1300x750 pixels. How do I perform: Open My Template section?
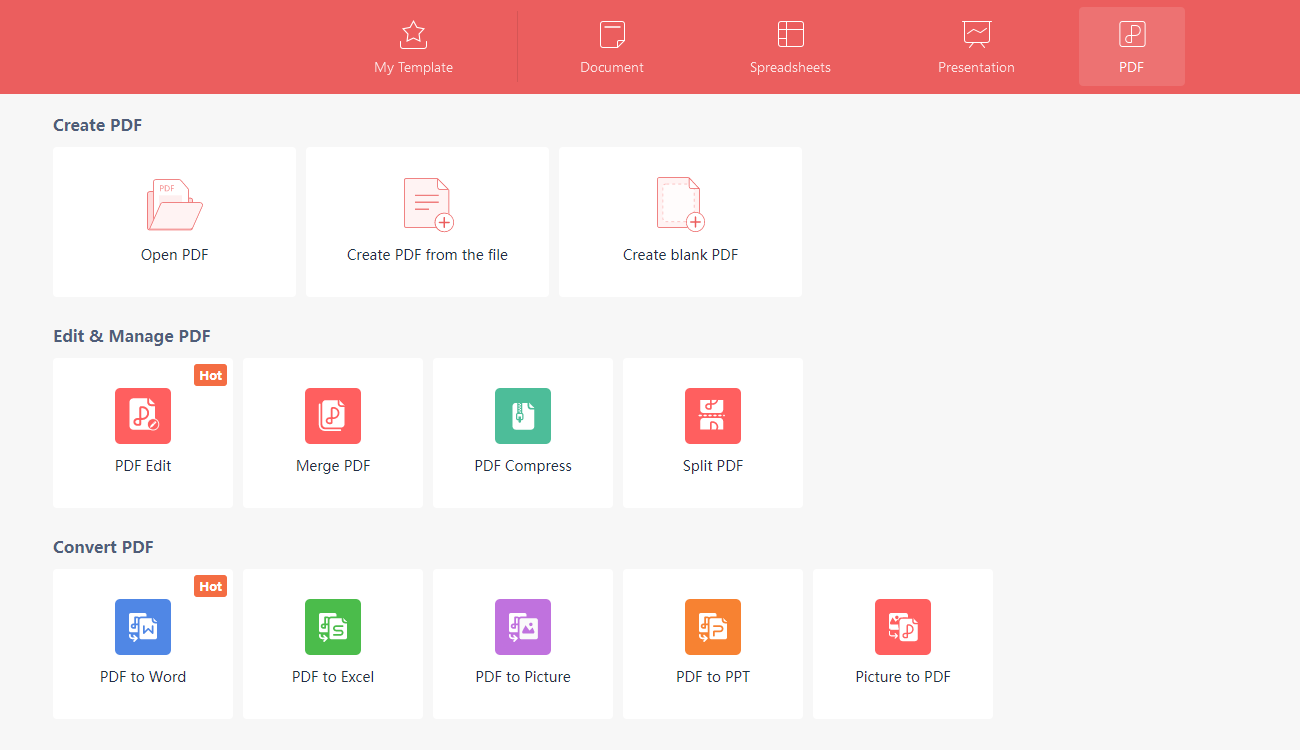tap(413, 46)
